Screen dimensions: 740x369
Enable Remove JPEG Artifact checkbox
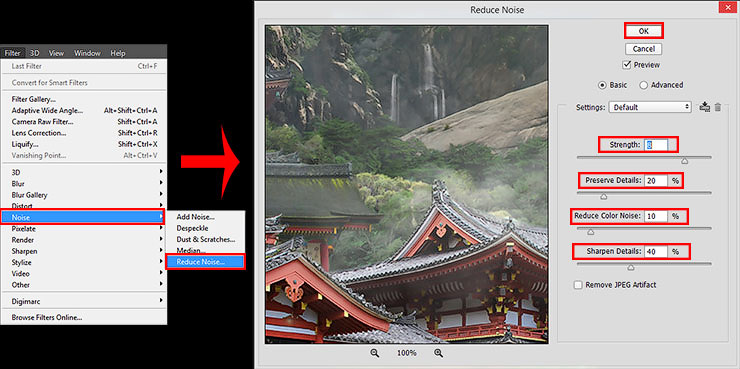[x=578, y=285]
